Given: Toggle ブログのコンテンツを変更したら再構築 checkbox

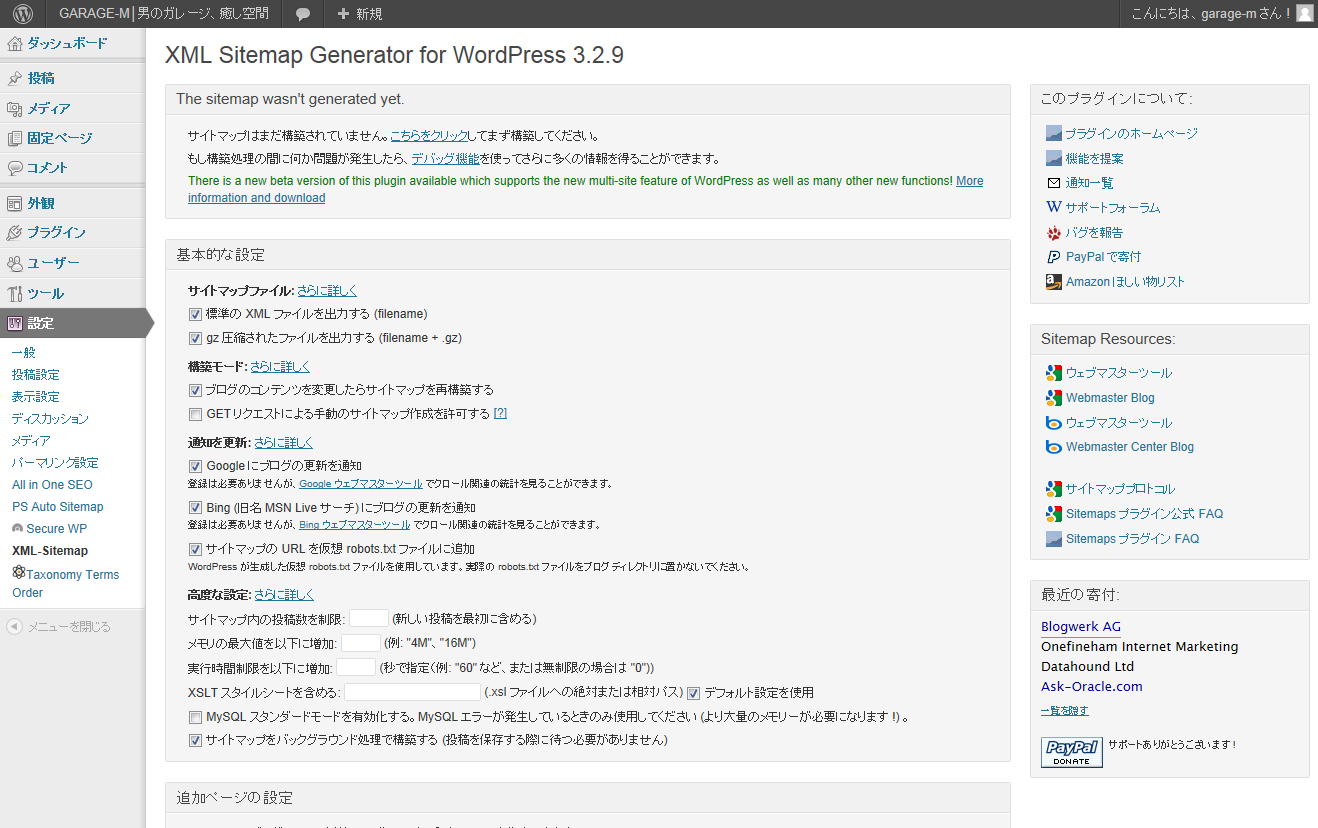Looking at the screenshot, I should coord(195,390).
